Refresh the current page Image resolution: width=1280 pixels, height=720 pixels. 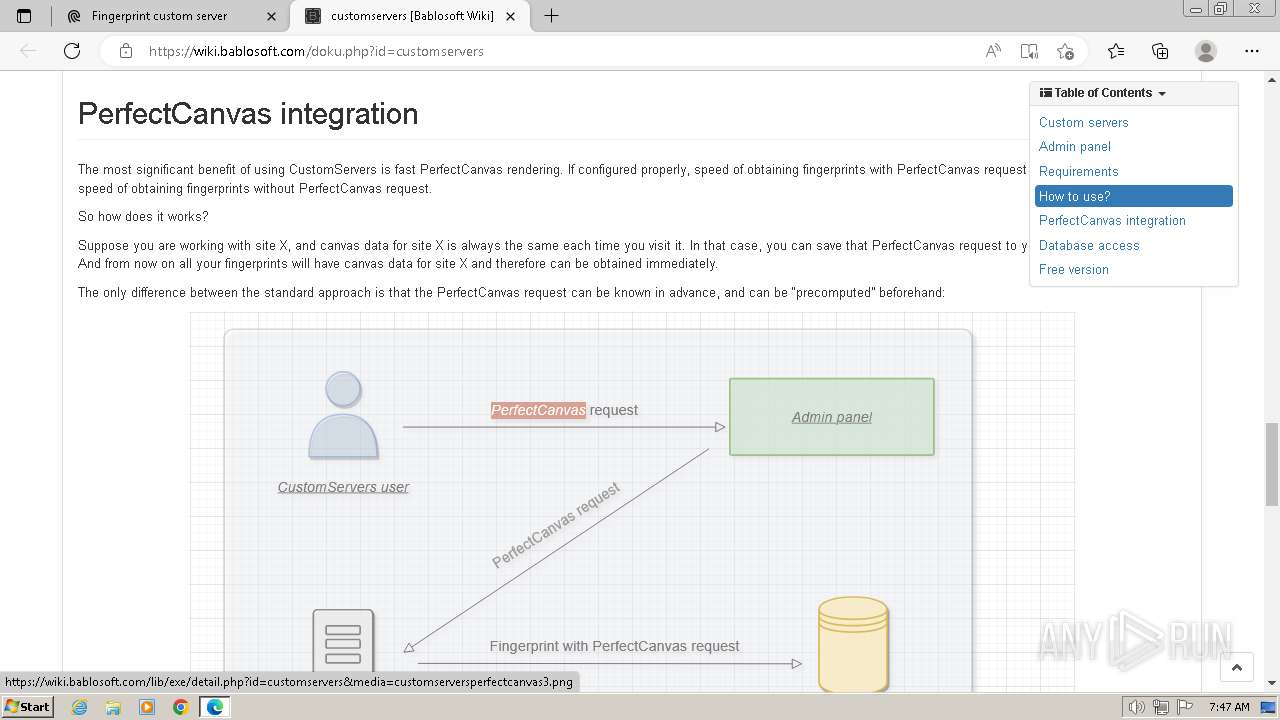coord(72,51)
